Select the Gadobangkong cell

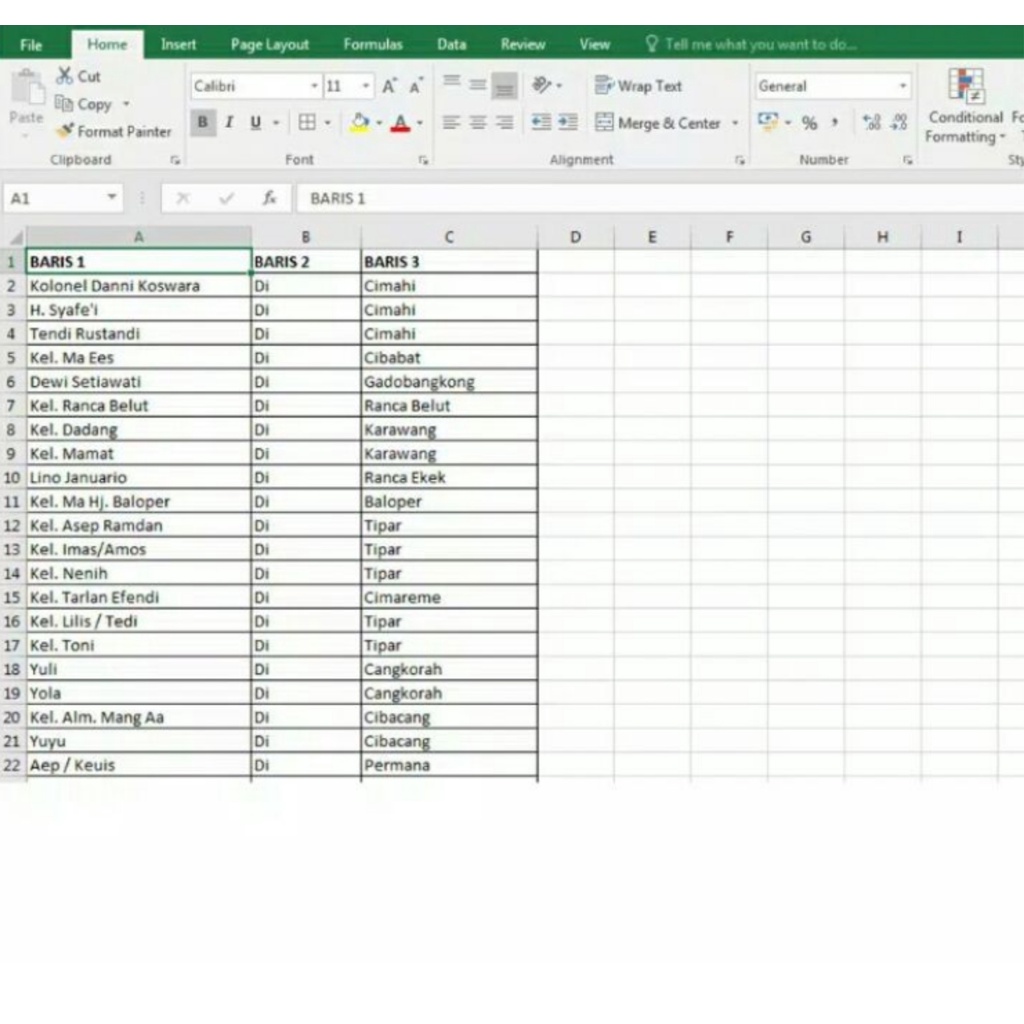tap(449, 381)
